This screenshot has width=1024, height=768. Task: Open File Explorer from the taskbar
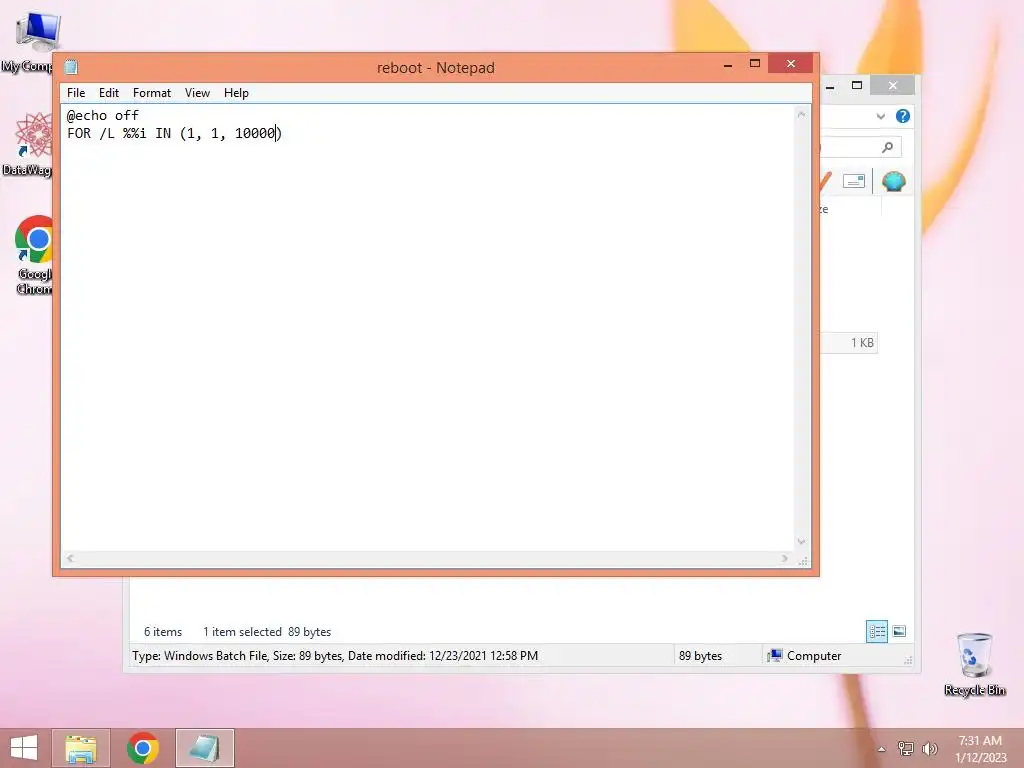point(81,748)
